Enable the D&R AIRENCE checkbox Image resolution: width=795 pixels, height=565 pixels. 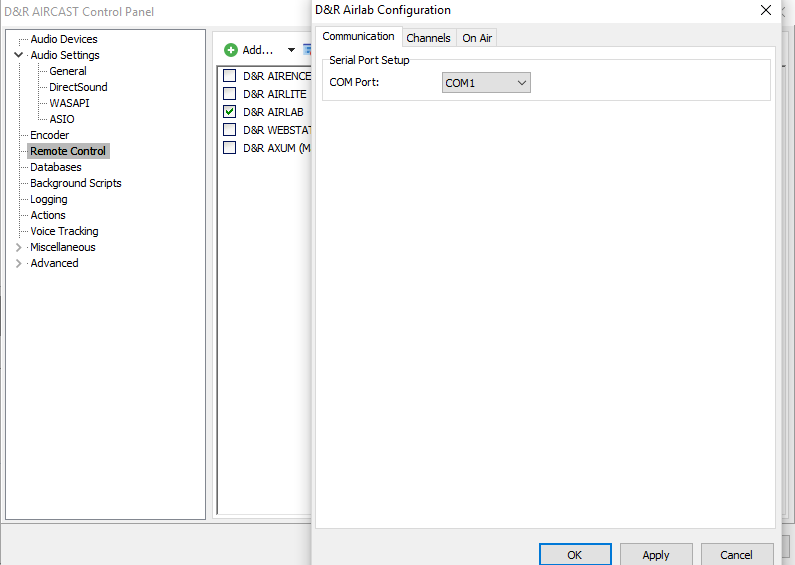click(230, 76)
